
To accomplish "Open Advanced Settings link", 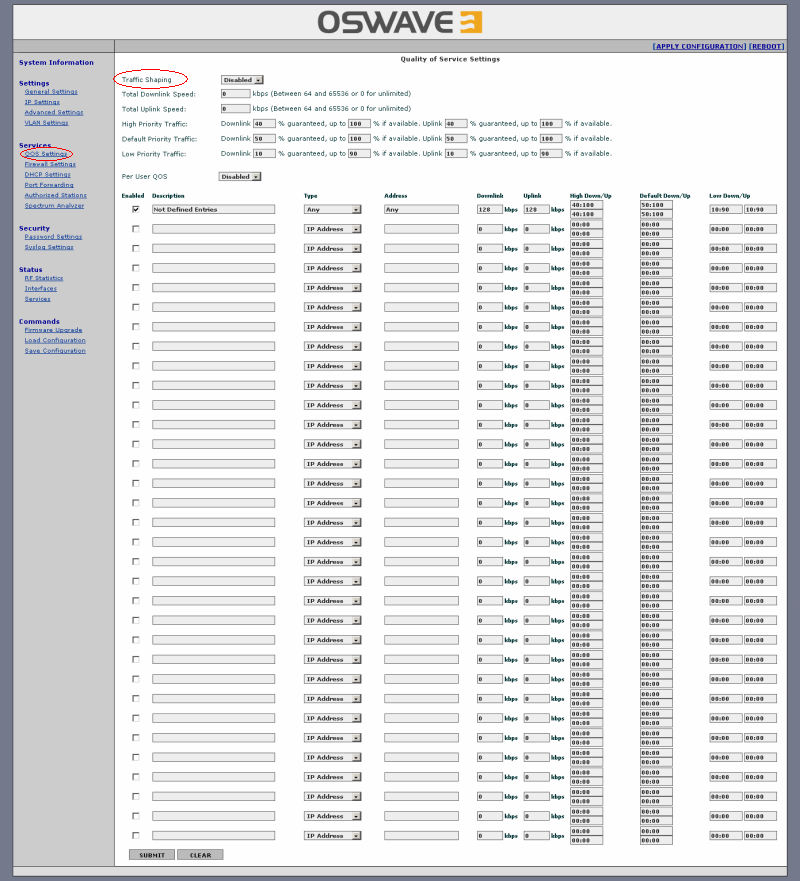I will (x=54, y=112).
